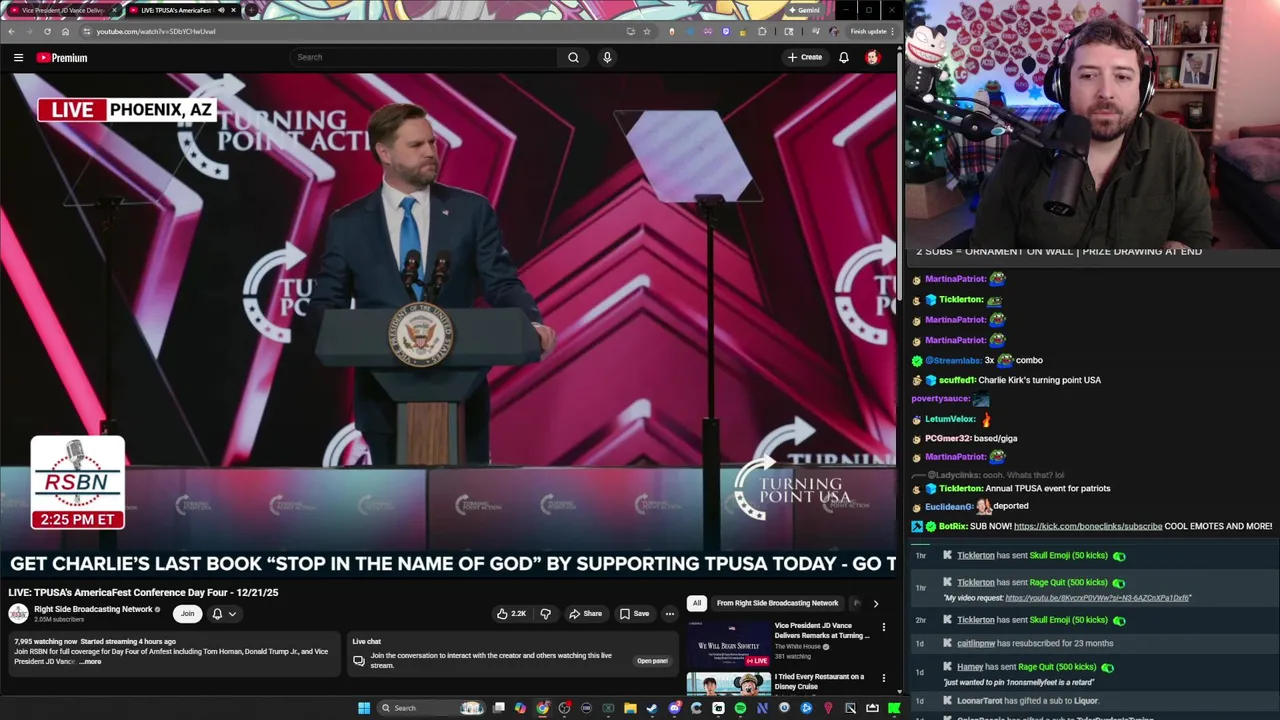The height and width of the screenshot is (720, 1280).
Task: Reload the page in browser
Action: coord(47,31)
